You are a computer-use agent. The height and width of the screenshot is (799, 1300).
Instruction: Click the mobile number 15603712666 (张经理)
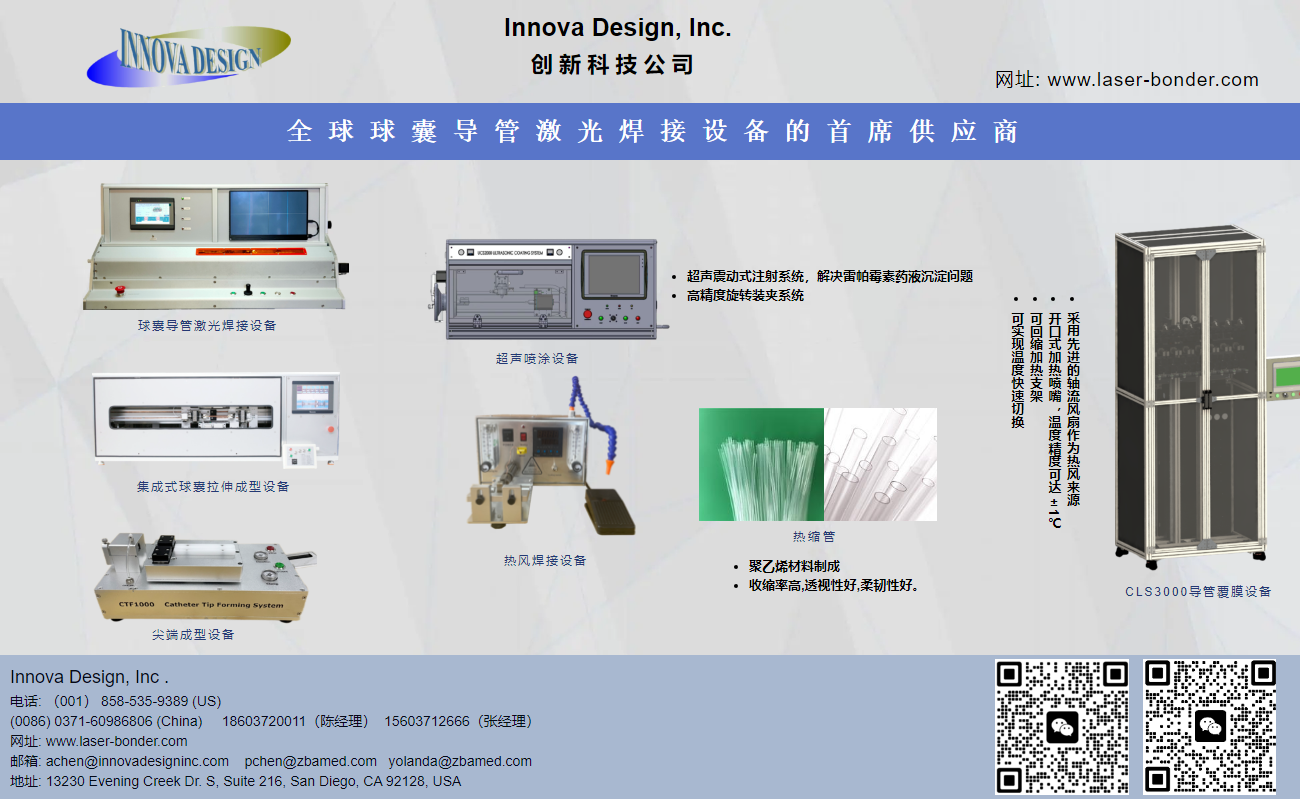point(461,721)
